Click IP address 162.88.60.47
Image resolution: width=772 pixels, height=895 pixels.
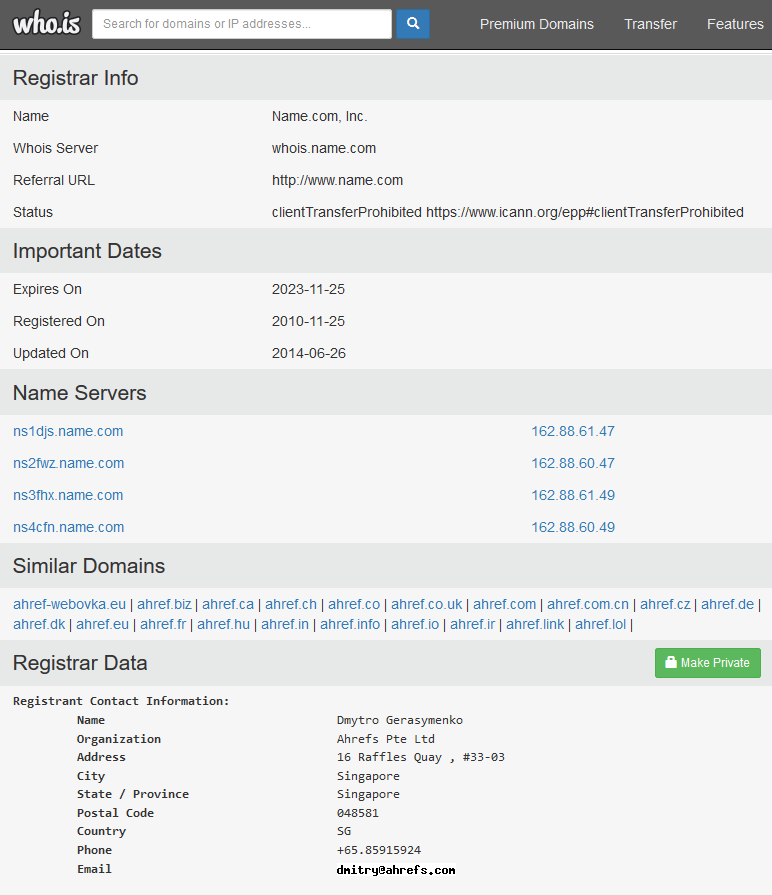(573, 463)
